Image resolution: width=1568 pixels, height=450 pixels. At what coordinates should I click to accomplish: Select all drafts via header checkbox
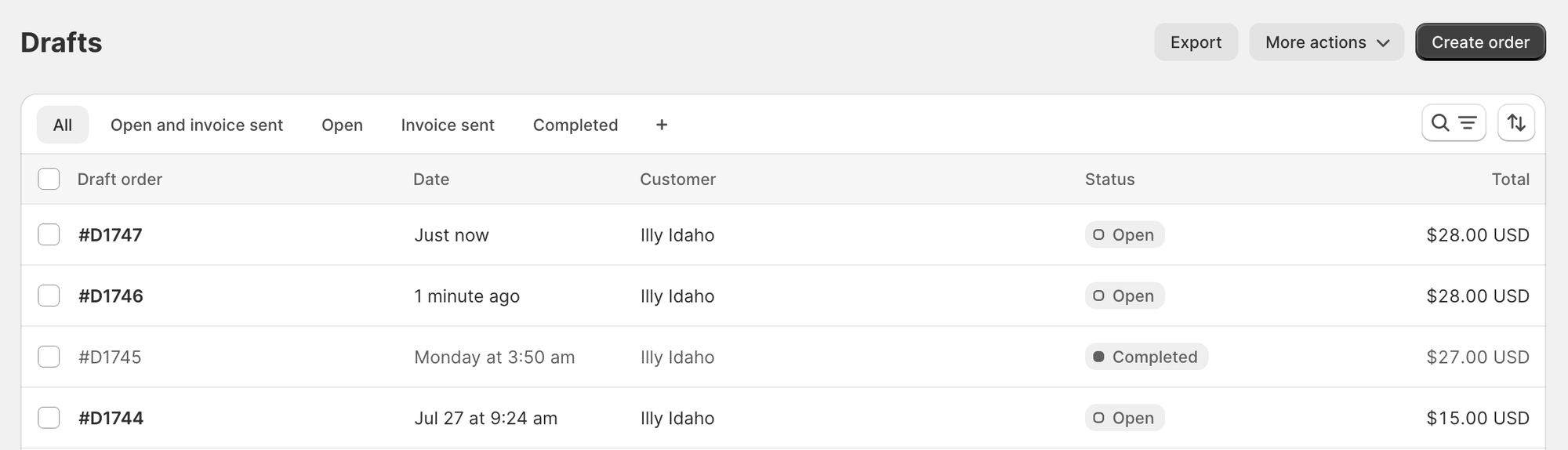click(x=49, y=180)
